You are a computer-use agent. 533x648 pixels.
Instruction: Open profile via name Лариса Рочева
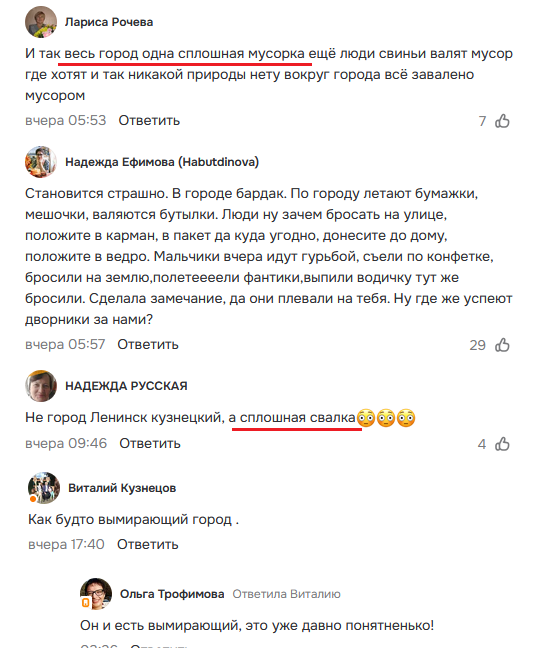tap(109, 22)
